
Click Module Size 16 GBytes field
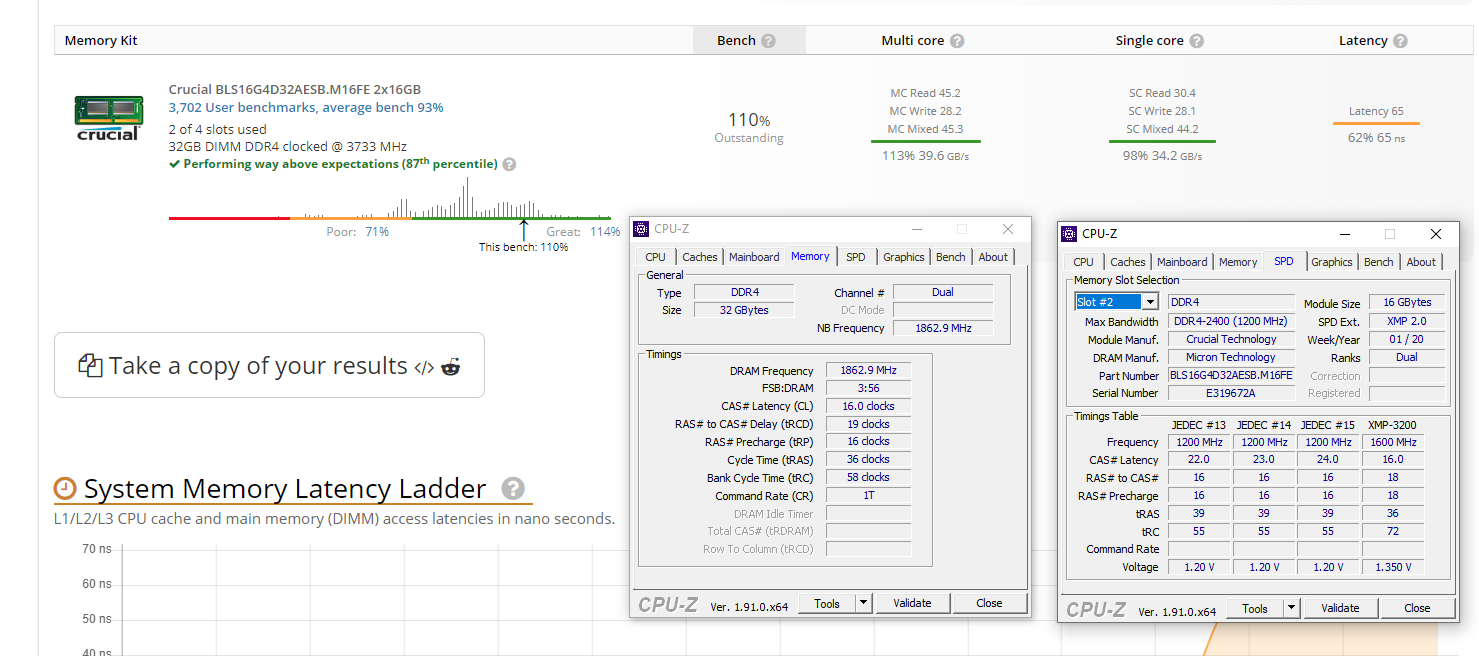[x=1406, y=302]
